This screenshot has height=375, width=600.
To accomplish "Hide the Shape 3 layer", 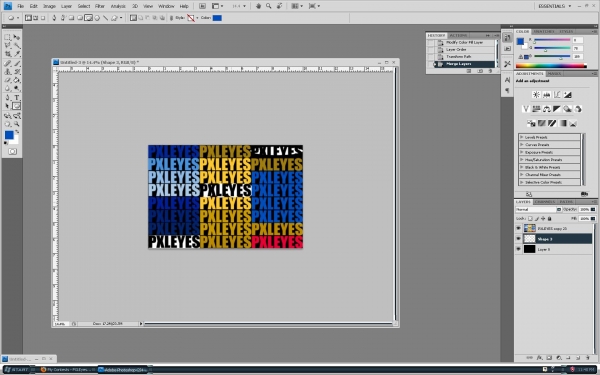I will coord(518,238).
